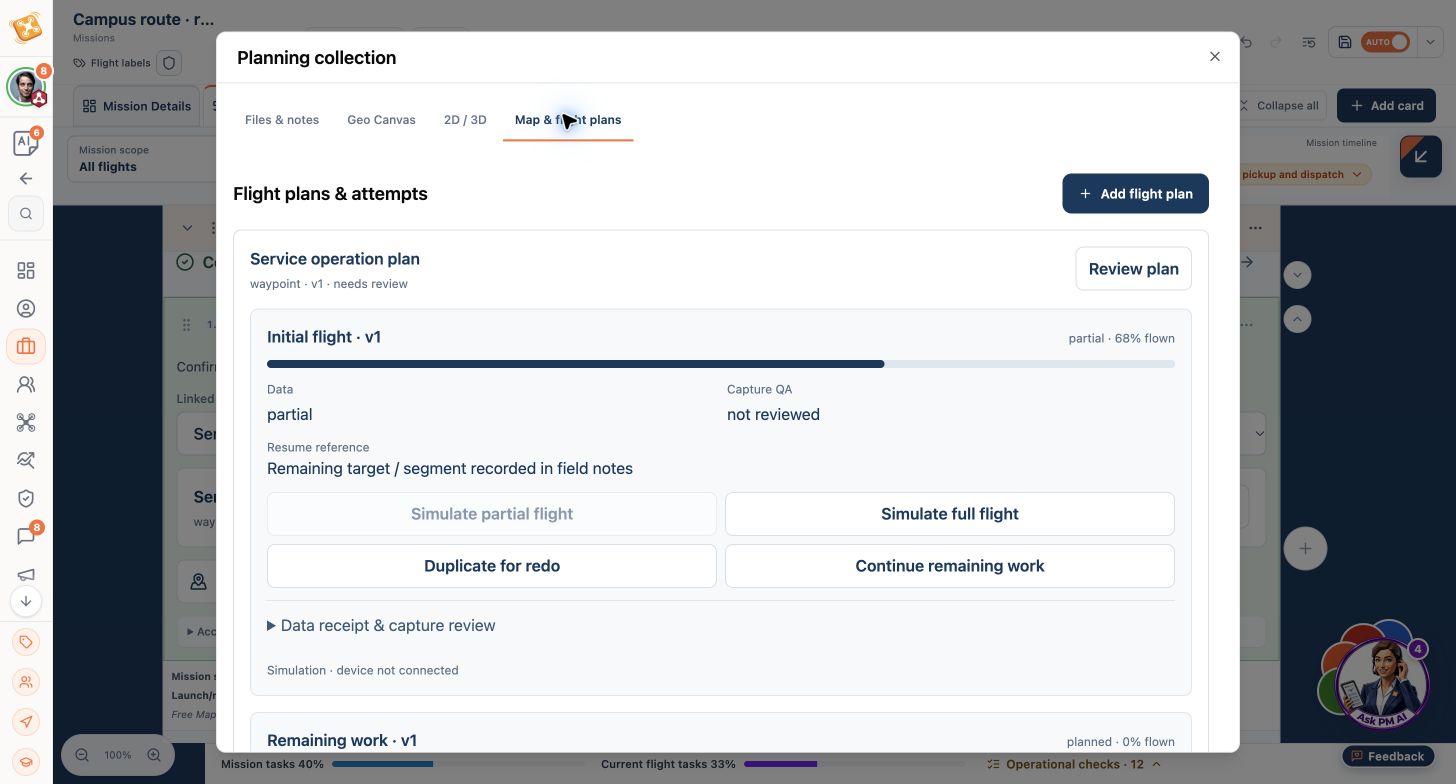Click the Add flight plan button
This screenshot has width=1456, height=784.
tap(1135, 194)
